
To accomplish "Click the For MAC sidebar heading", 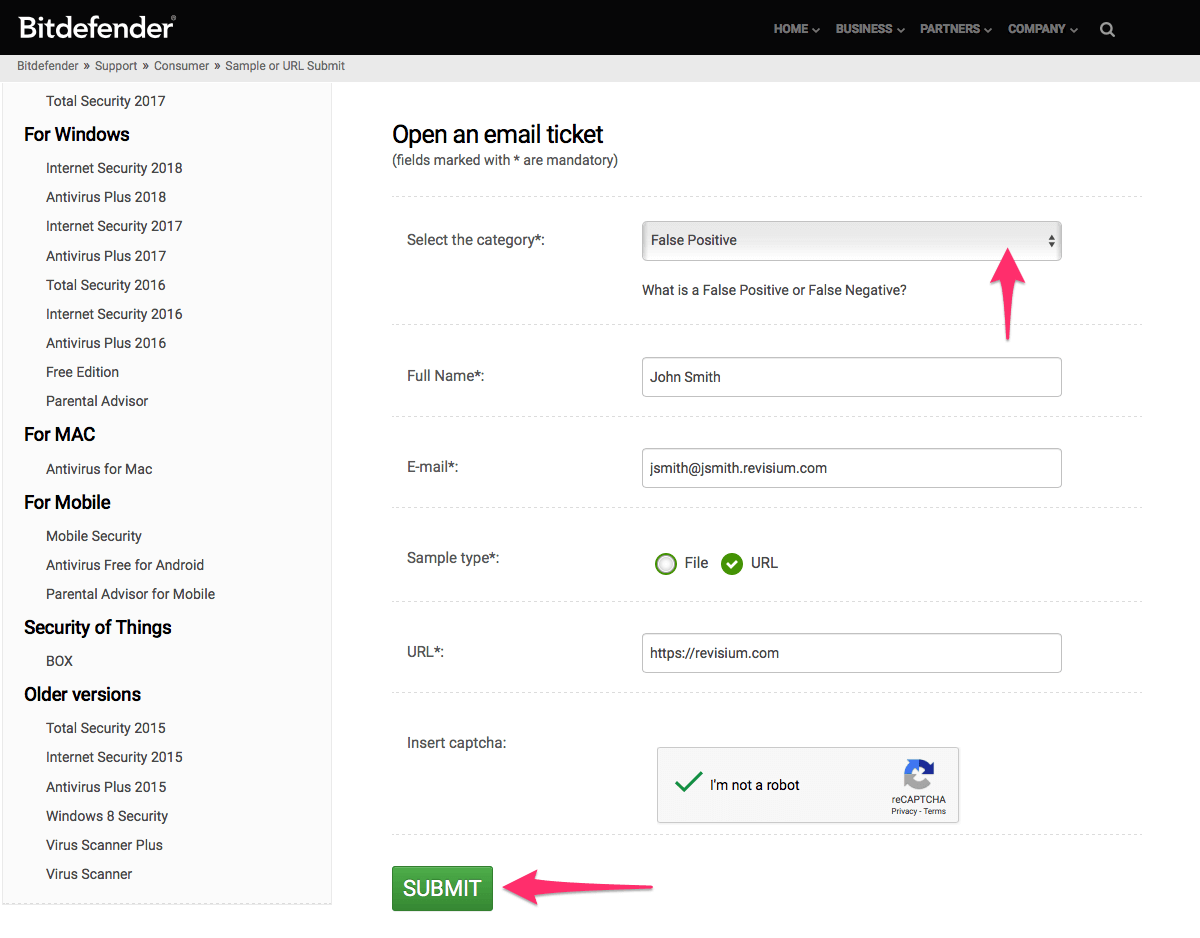I will [x=60, y=434].
